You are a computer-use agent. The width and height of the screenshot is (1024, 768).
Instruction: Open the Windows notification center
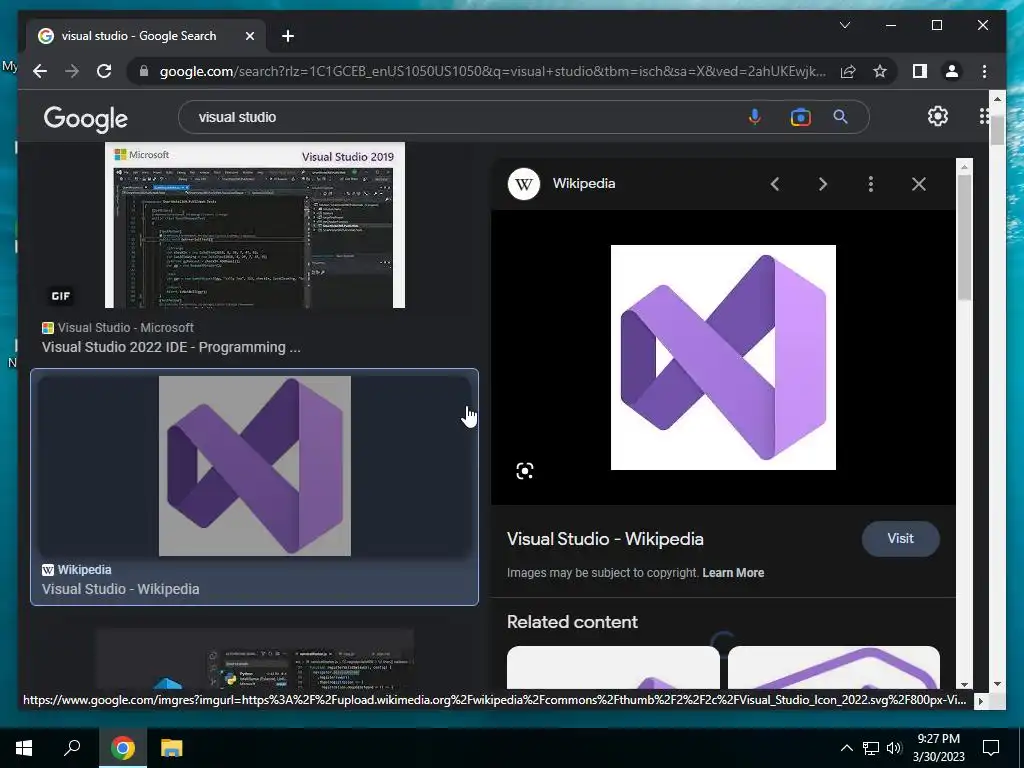pos(991,748)
